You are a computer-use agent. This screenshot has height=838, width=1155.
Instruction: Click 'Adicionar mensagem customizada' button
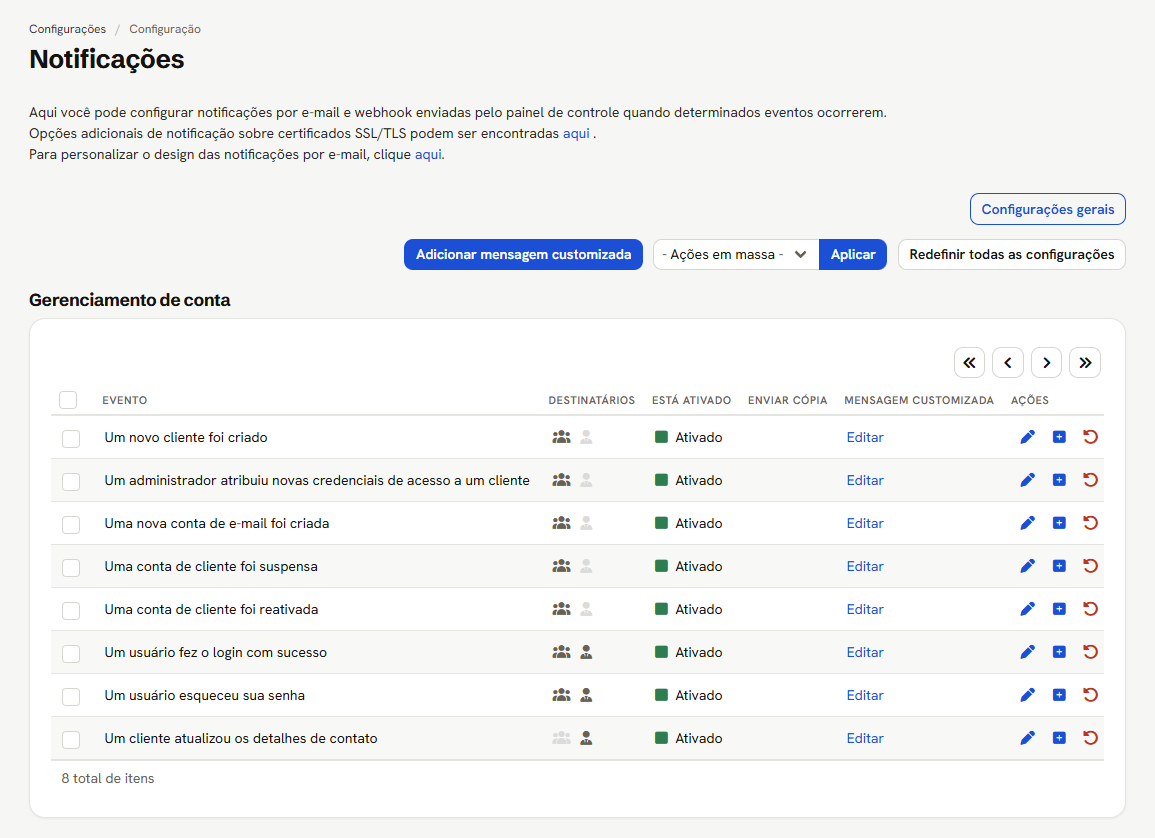point(523,255)
